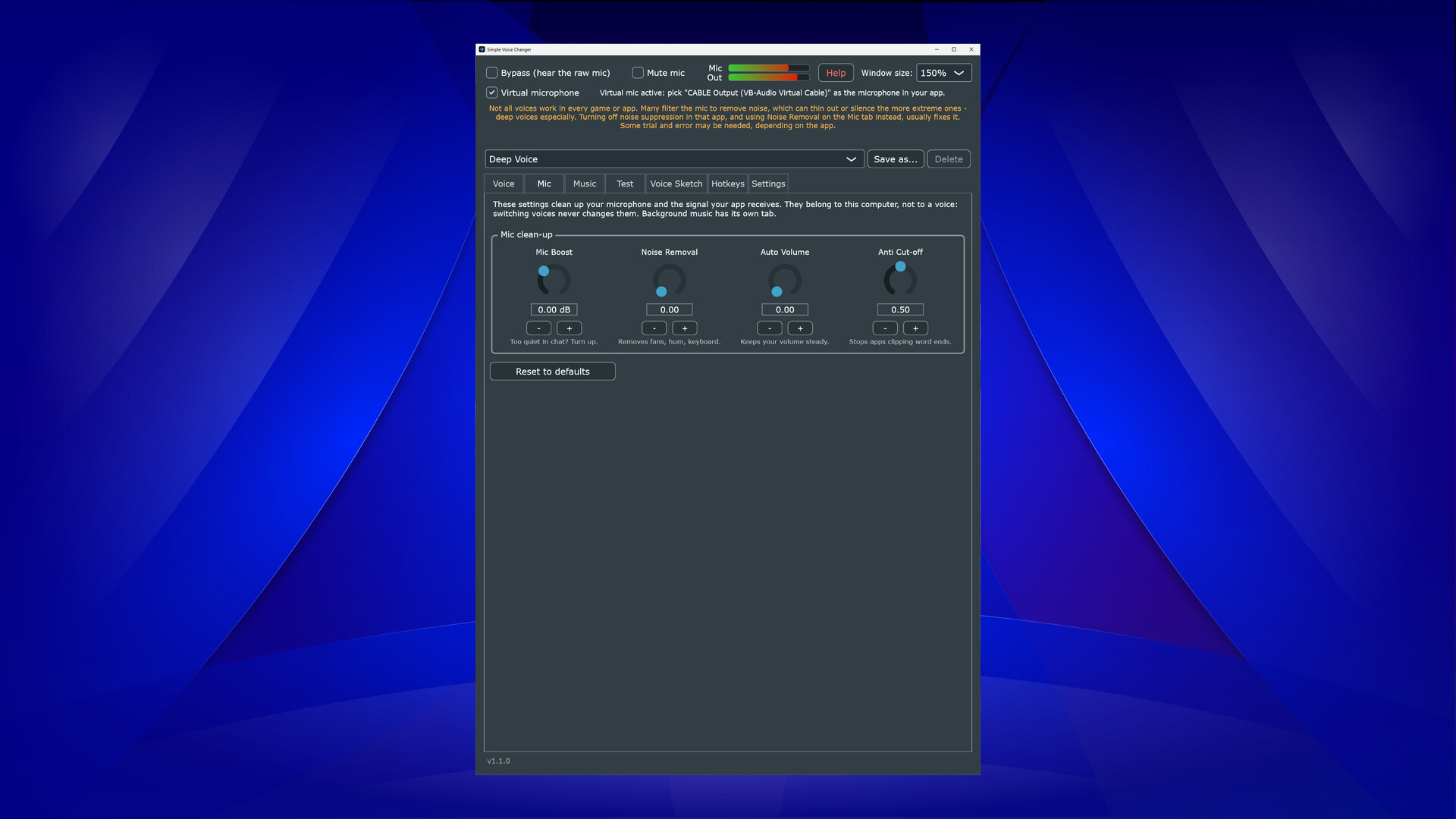The height and width of the screenshot is (819, 1456).
Task: Click the Simple Voice Changer title bar icon
Action: (x=482, y=49)
